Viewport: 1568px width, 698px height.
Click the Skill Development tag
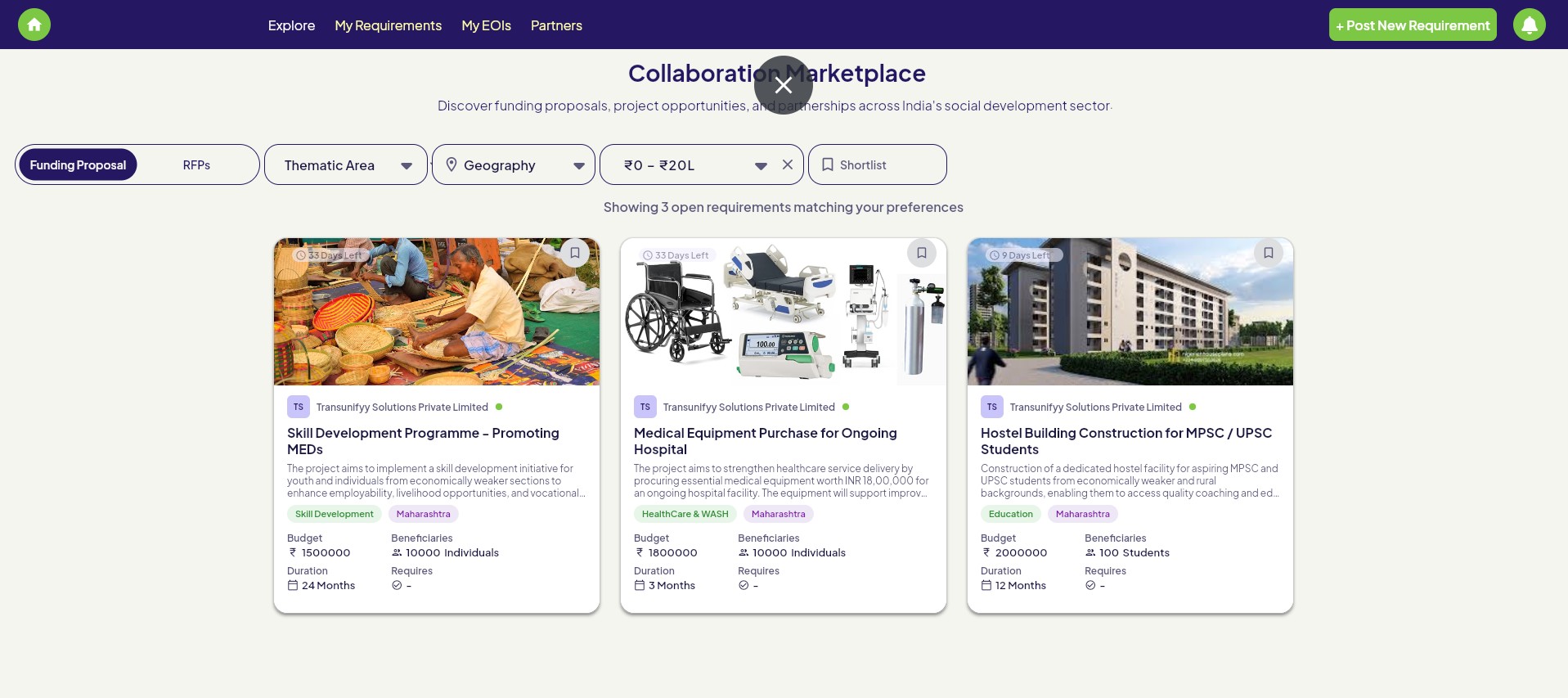point(334,514)
